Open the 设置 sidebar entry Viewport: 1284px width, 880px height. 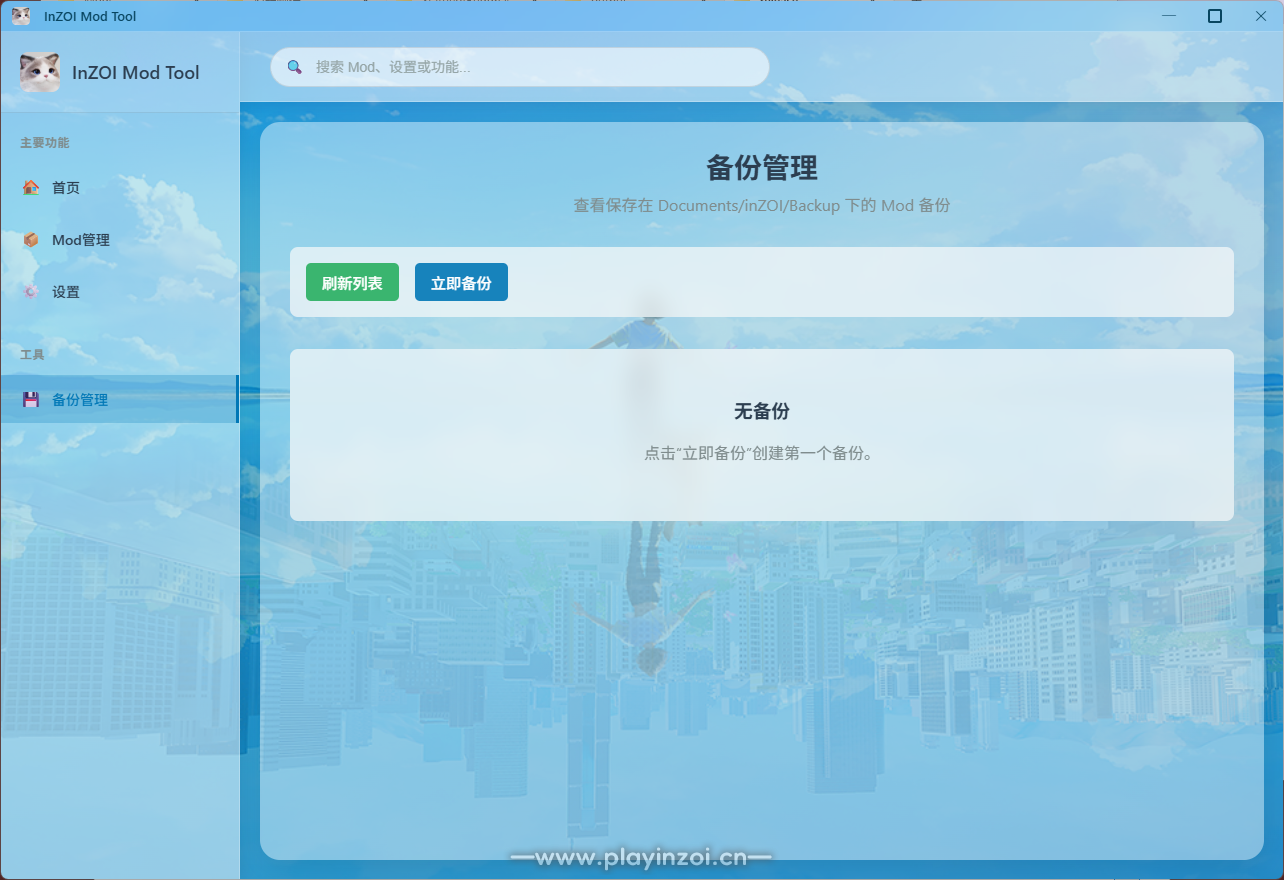[x=66, y=292]
